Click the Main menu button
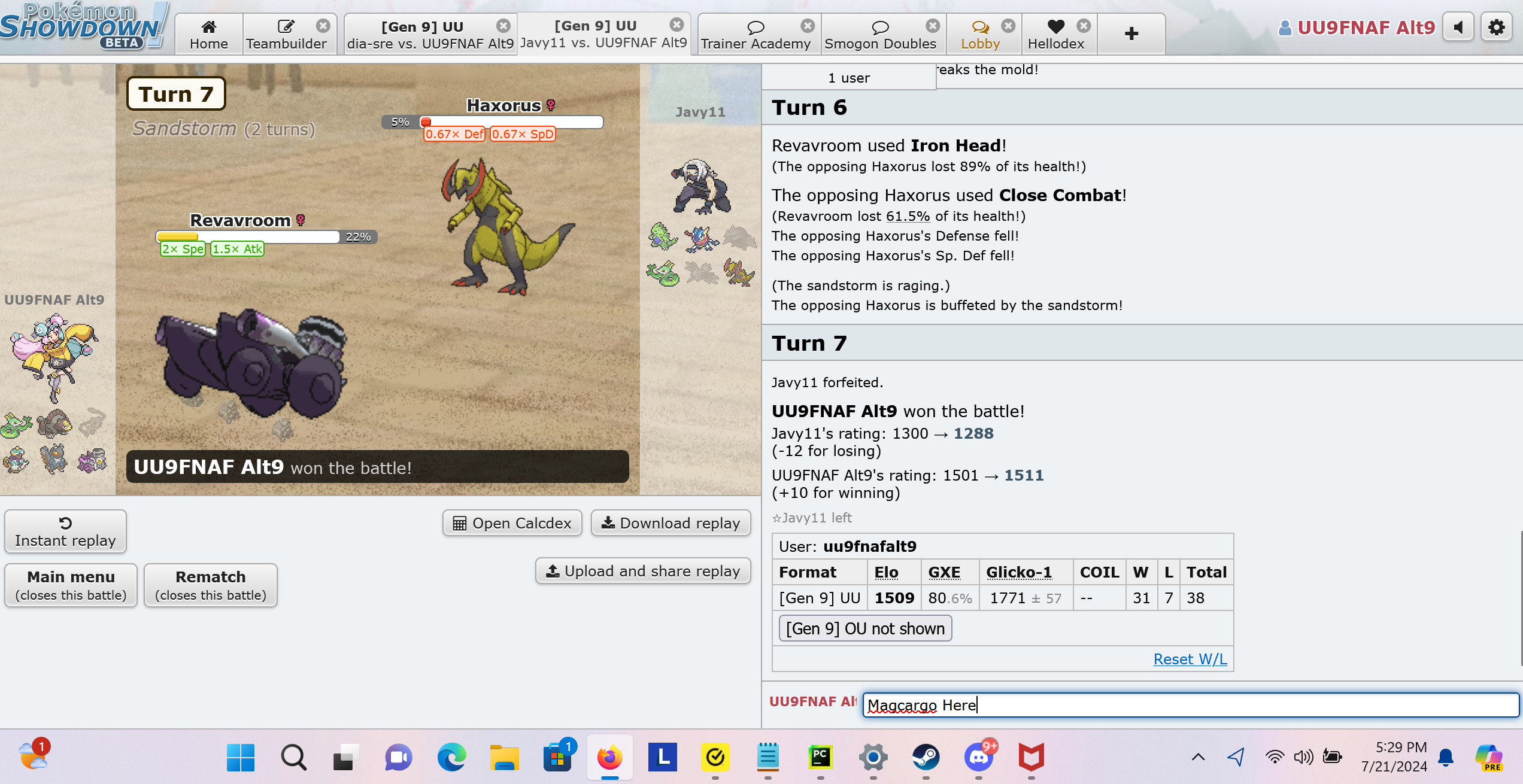 71,585
